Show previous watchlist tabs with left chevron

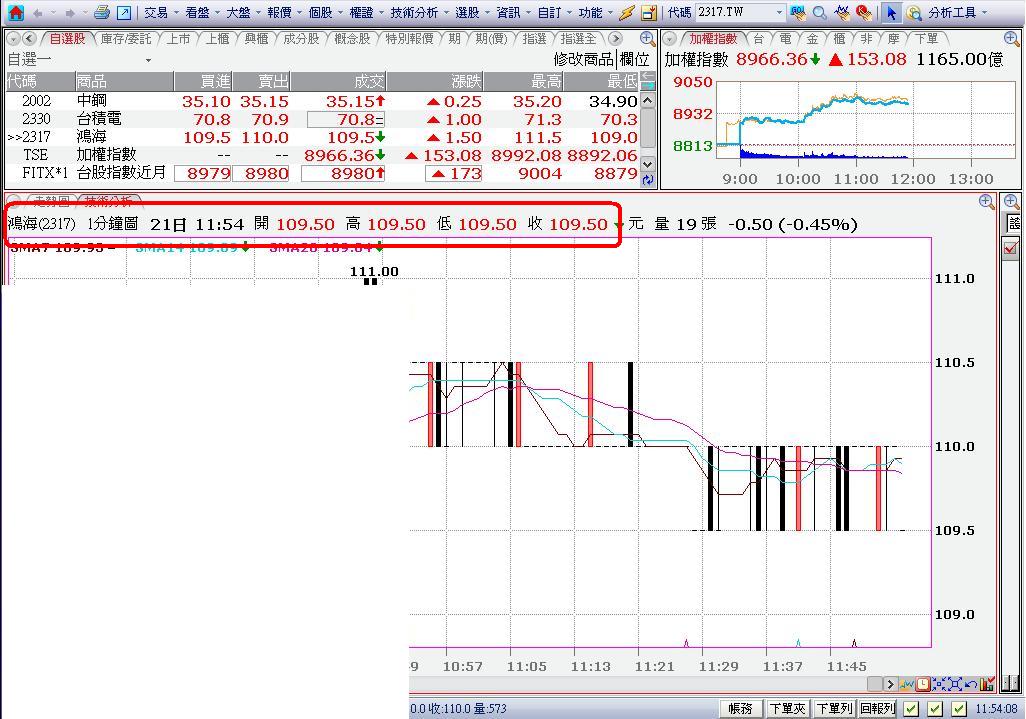tap(29, 39)
